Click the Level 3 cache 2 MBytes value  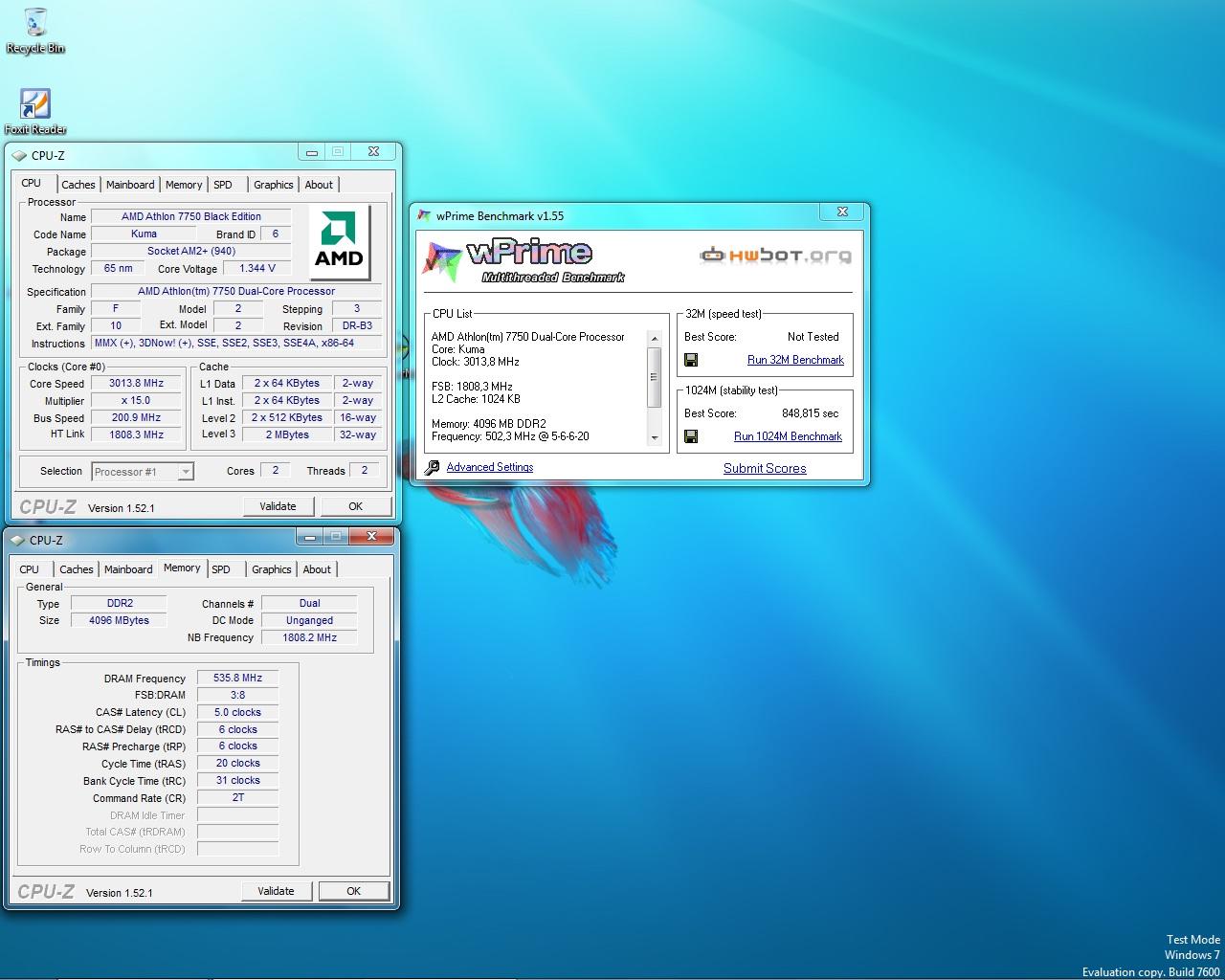pyautogui.click(x=287, y=434)
